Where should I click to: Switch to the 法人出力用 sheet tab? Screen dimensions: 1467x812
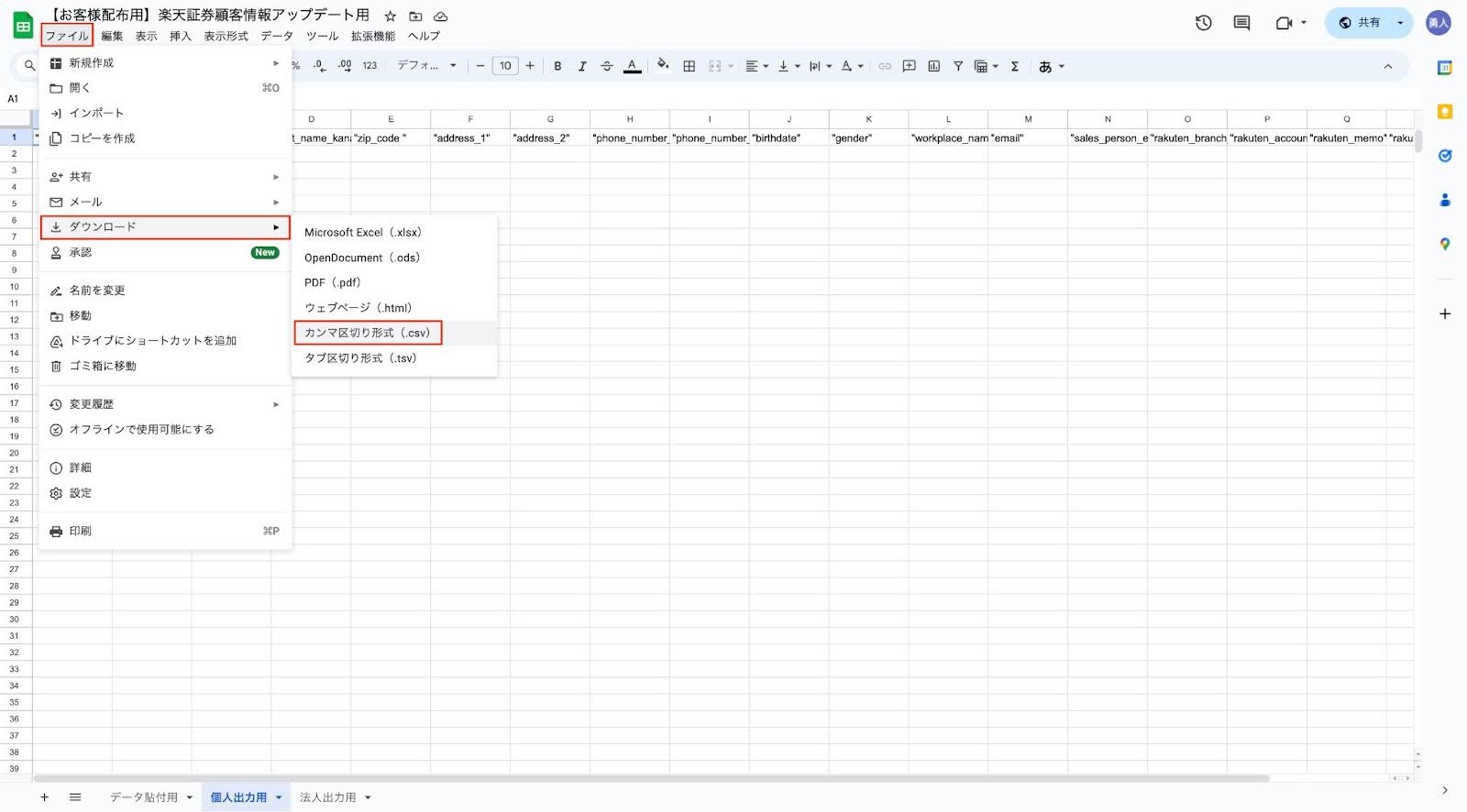point(327,797)
